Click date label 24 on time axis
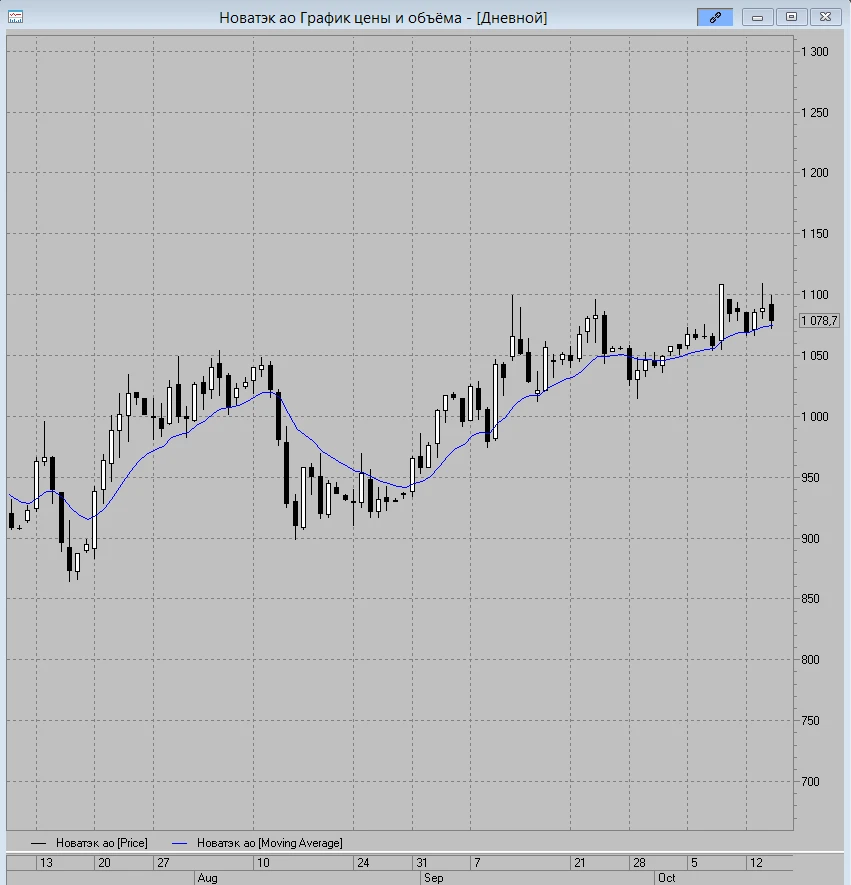This screenshot has height=885, width=851. pos(363,863)
